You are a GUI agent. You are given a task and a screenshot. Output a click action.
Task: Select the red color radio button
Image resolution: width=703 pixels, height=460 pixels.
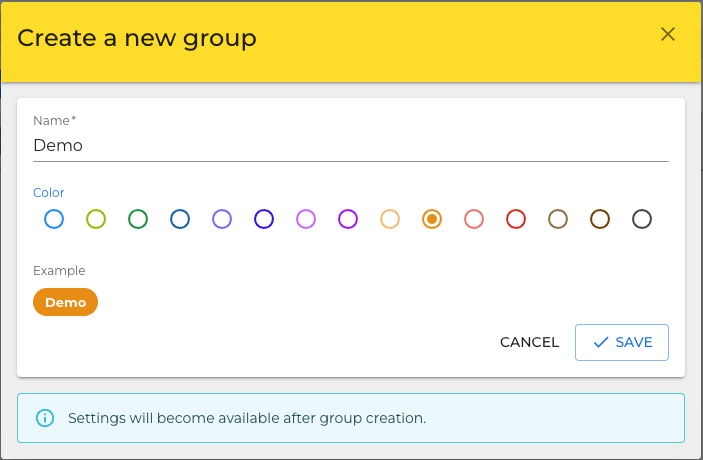[516, 219]
